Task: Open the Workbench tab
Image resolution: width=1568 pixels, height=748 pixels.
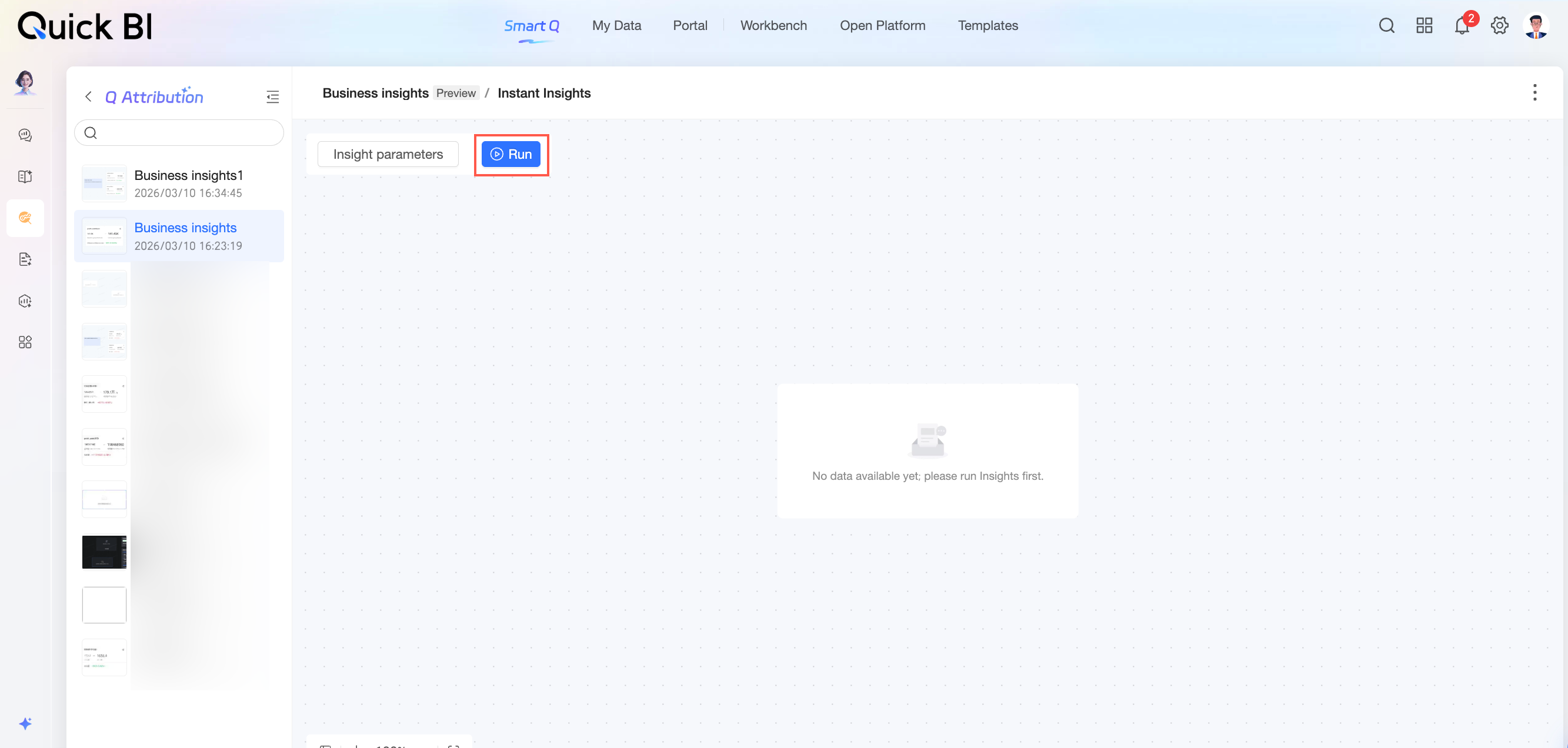Action: [x=773, y=25]
